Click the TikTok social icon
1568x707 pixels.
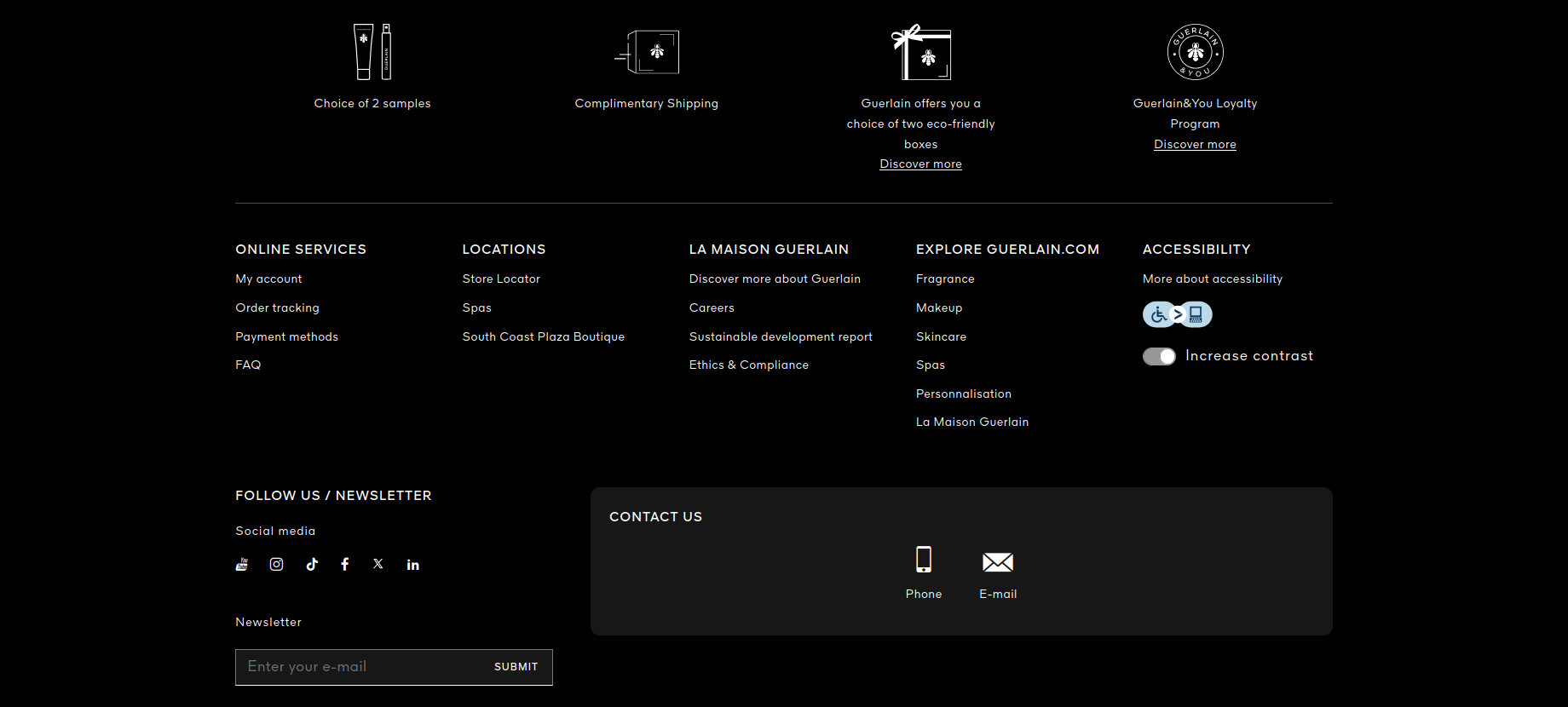pyautogui.click(x=312, y=565)
